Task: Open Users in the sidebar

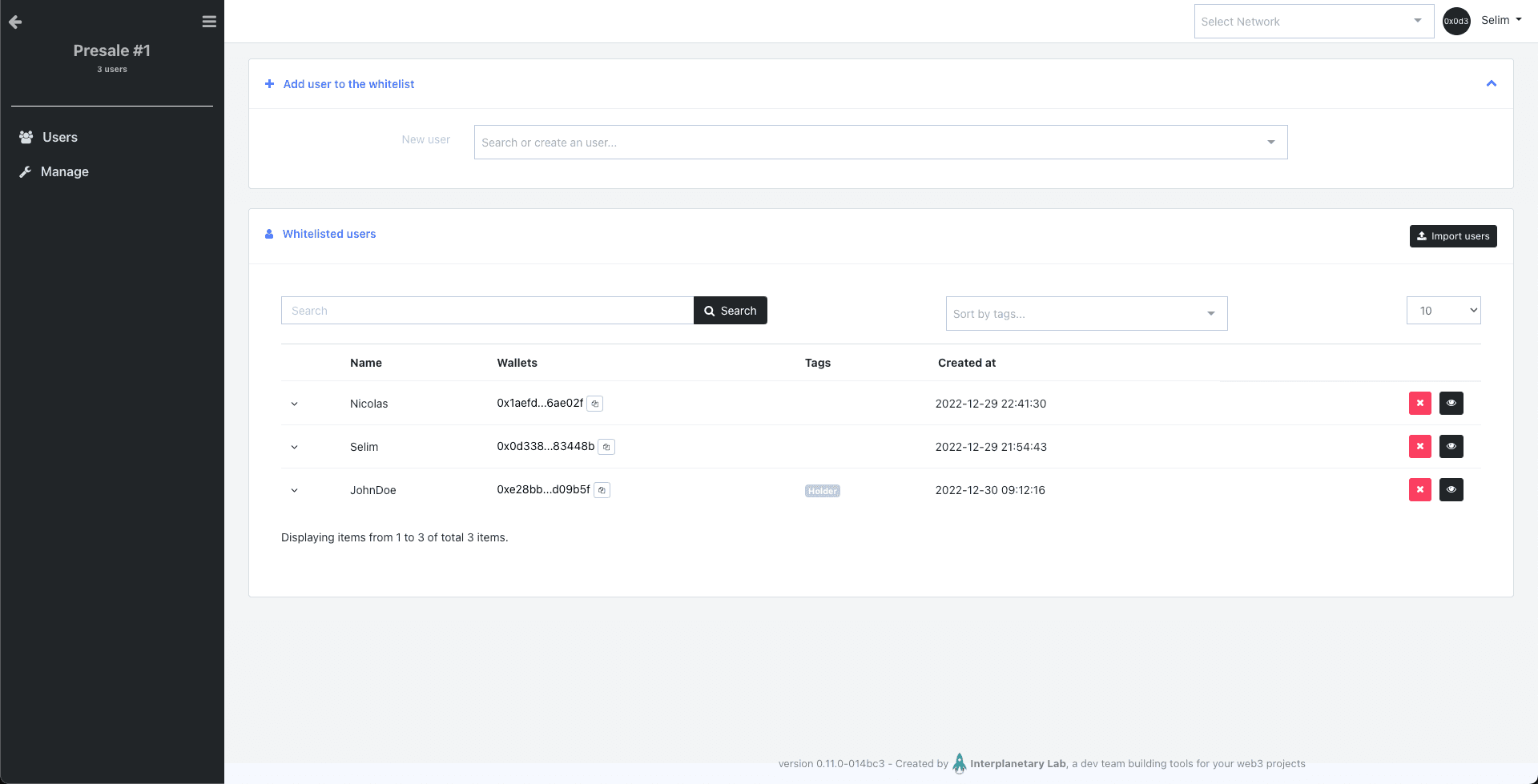Action: (x=59, y=138)
